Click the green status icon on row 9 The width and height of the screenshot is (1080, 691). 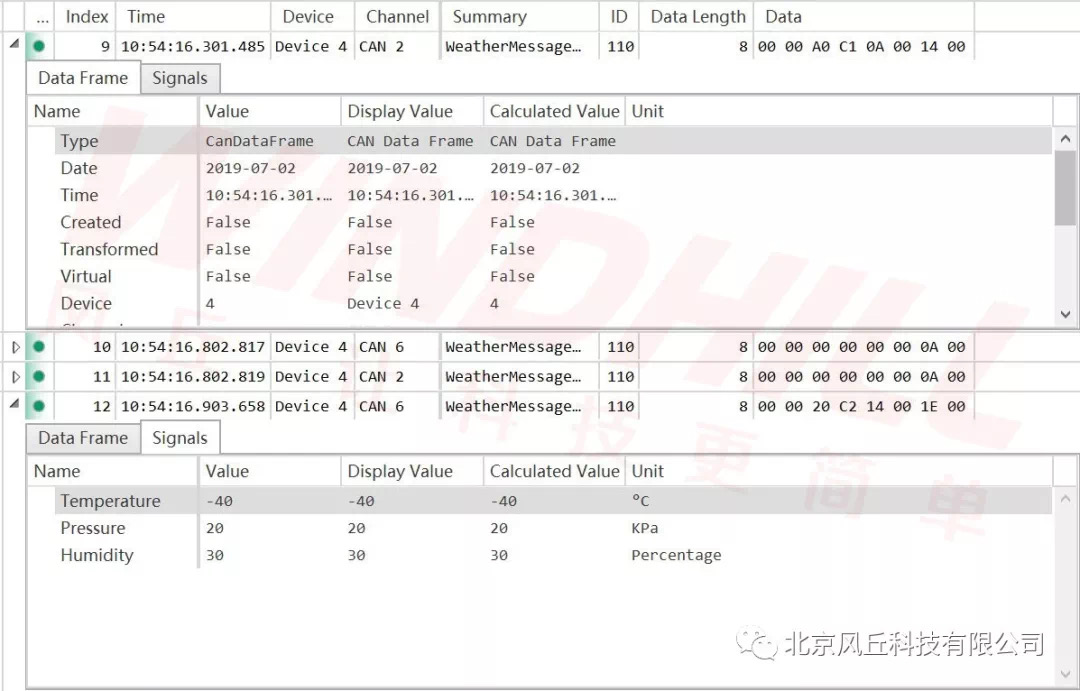tap(39, 46)
